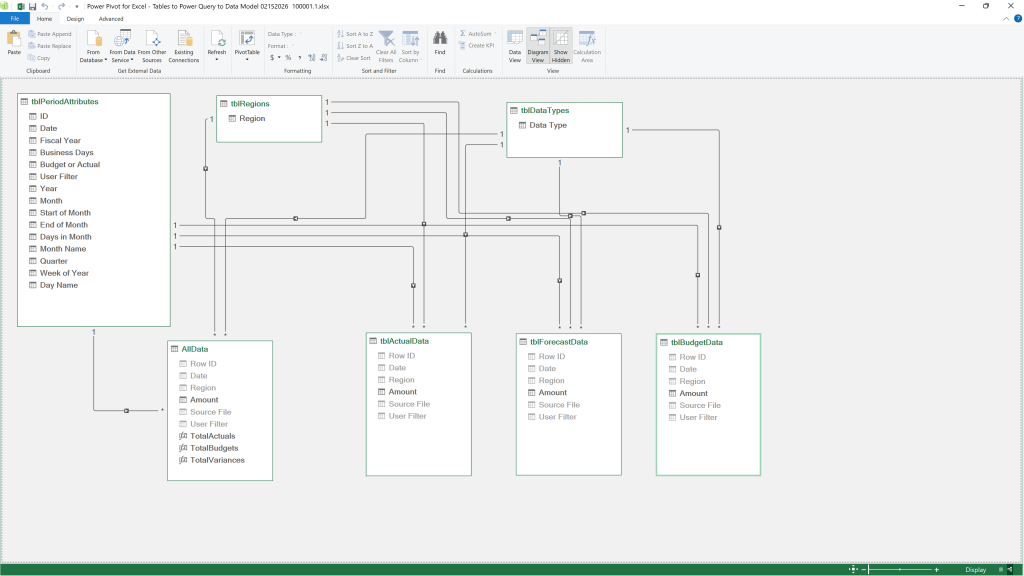This screenshot has height=576, width=1024.
Task: Open the Refresh dropdown arrow
Action: tap(217, 59)
